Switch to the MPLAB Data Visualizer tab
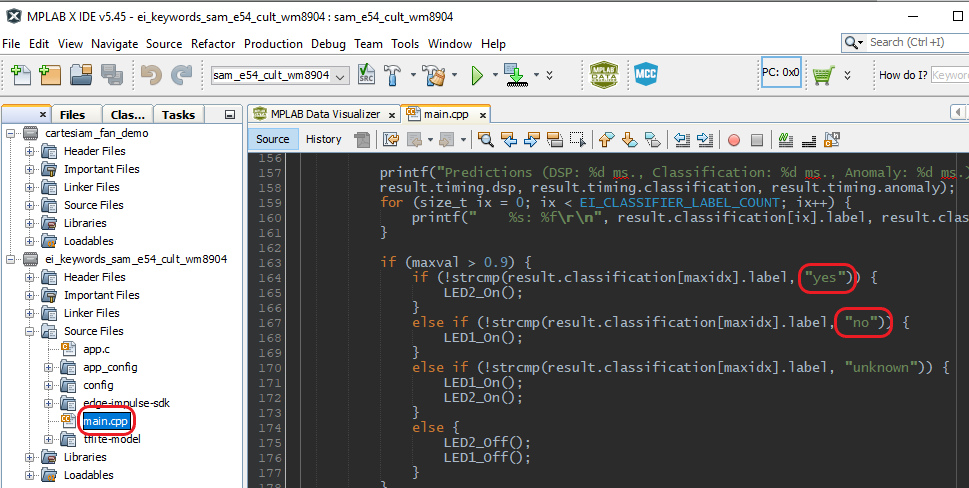Viewport: 969px width, 488px height. (323, 114)
